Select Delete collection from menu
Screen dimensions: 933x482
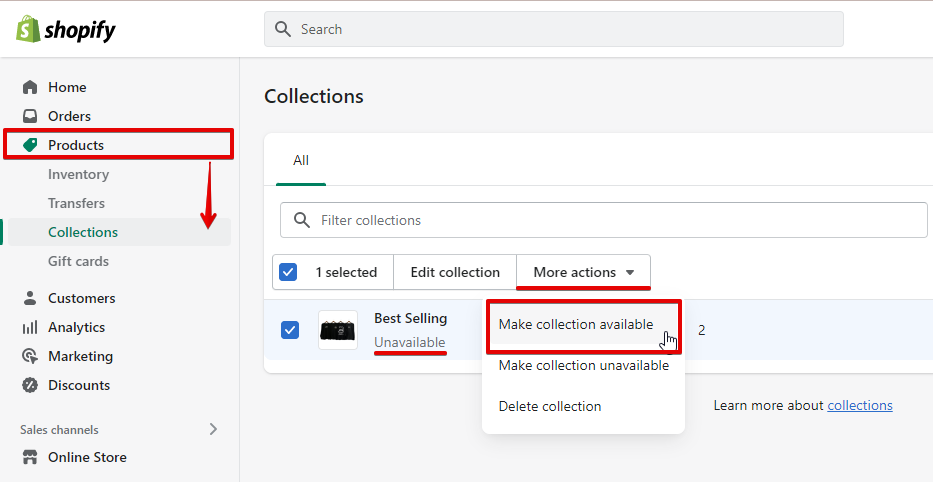point(550,406)
